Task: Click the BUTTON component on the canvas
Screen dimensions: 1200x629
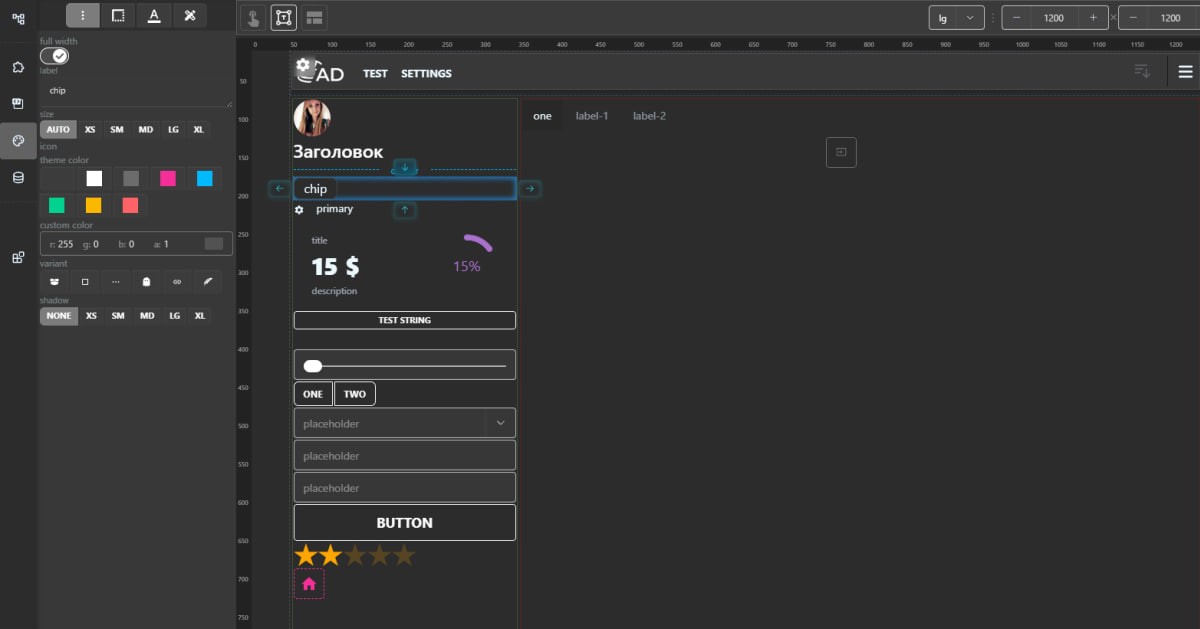Action: (404, 522)
